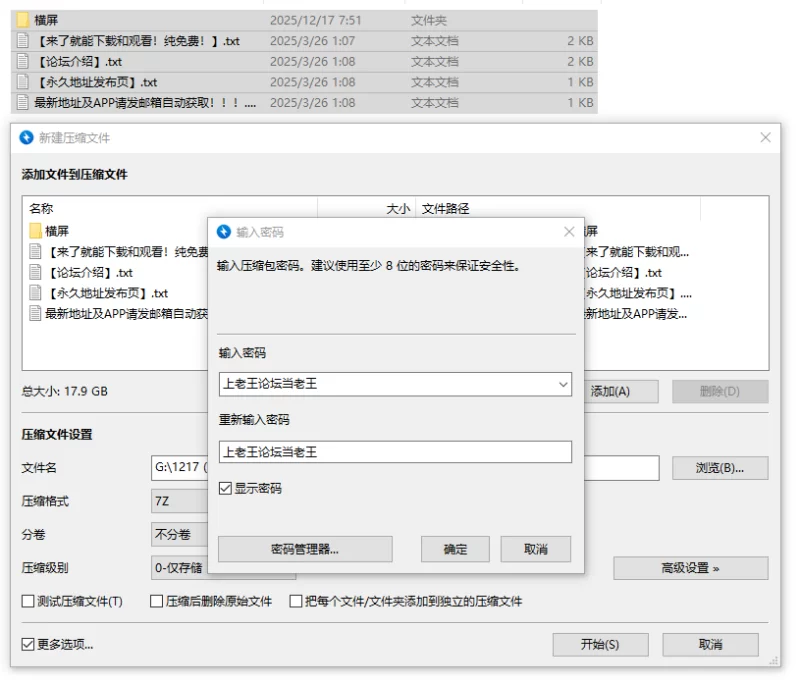Expand 高级设置 » options
800x685 pixels.
pyautogui.click(x=691, y=568)
